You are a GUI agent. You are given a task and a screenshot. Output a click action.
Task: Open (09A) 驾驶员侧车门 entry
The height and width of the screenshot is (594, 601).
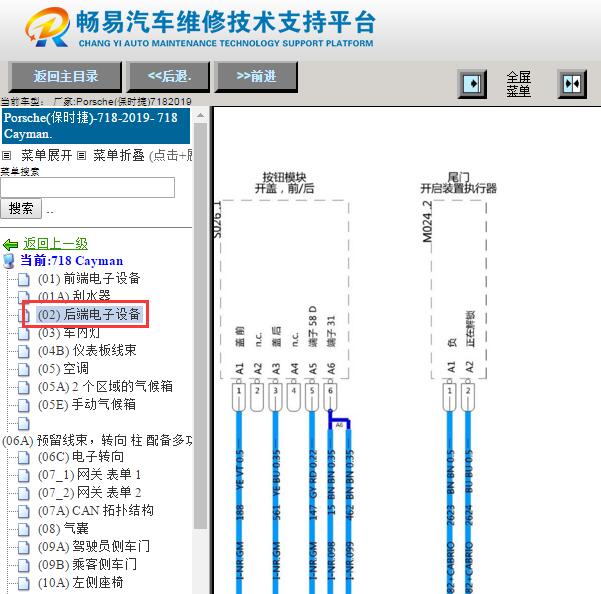pyautogui.click(x=94, y=546)
